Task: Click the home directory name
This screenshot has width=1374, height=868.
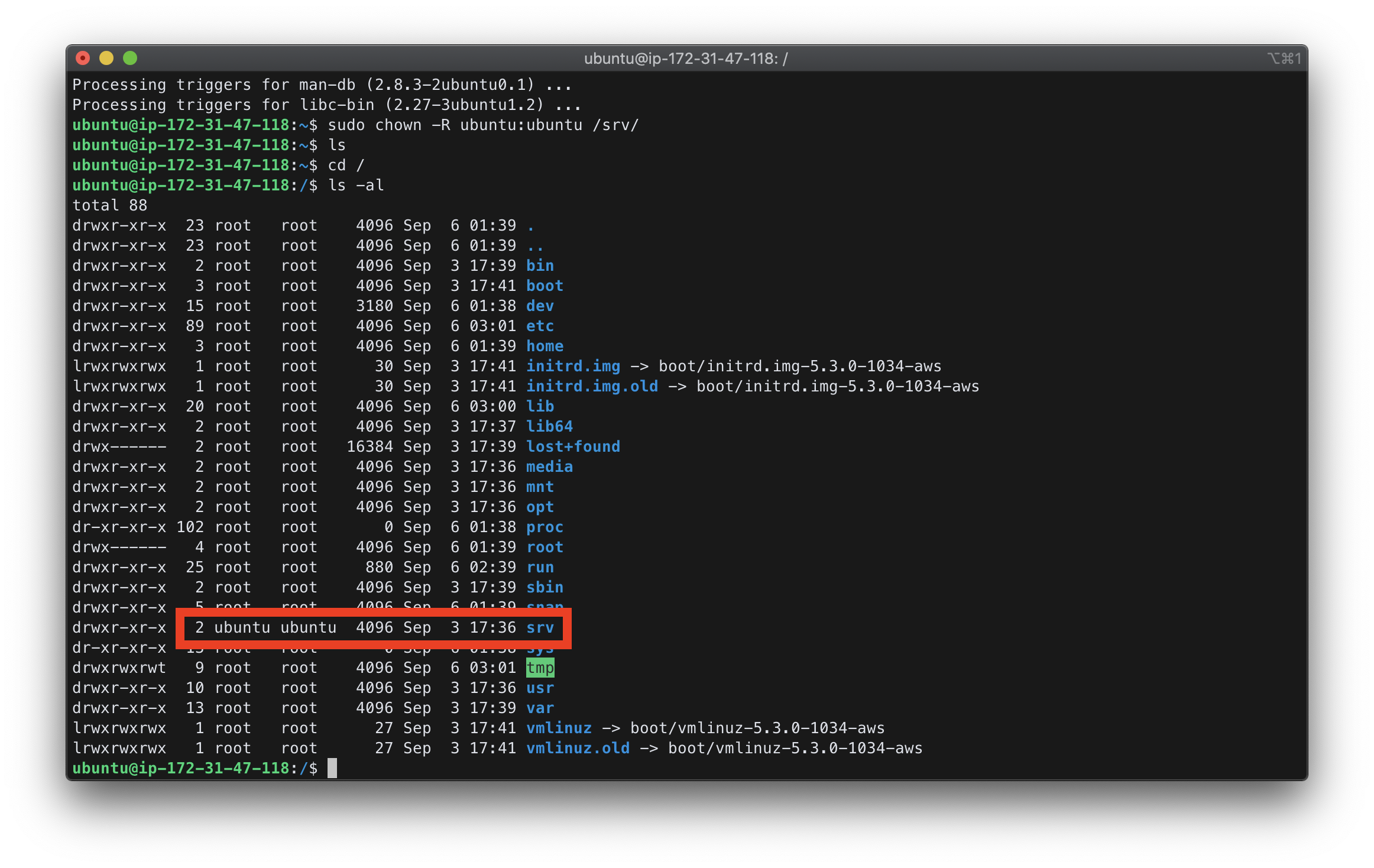Action: point(545,346)
